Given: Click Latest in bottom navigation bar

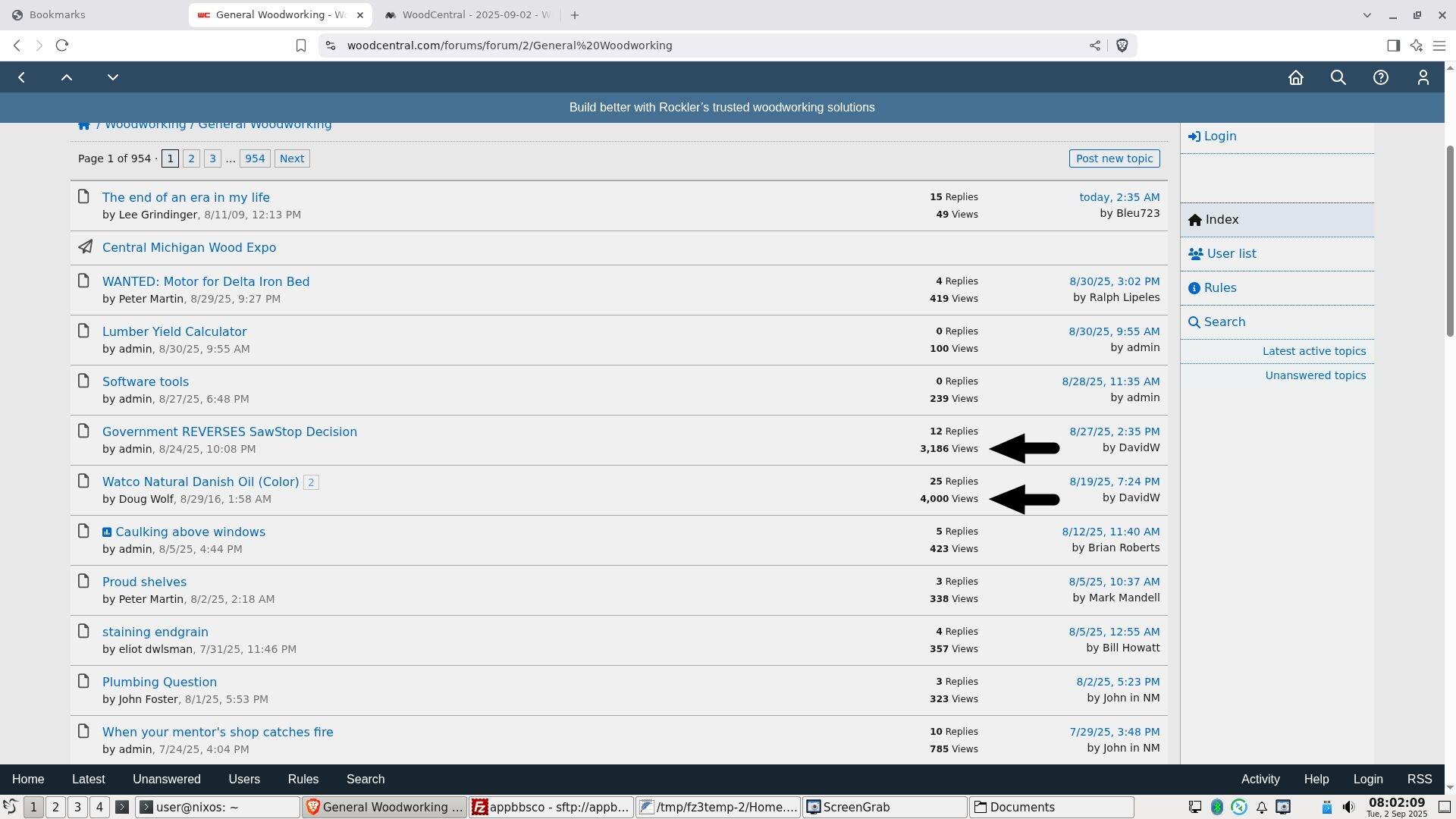Looking at the screenshot, I should click(x=88, y=780).
